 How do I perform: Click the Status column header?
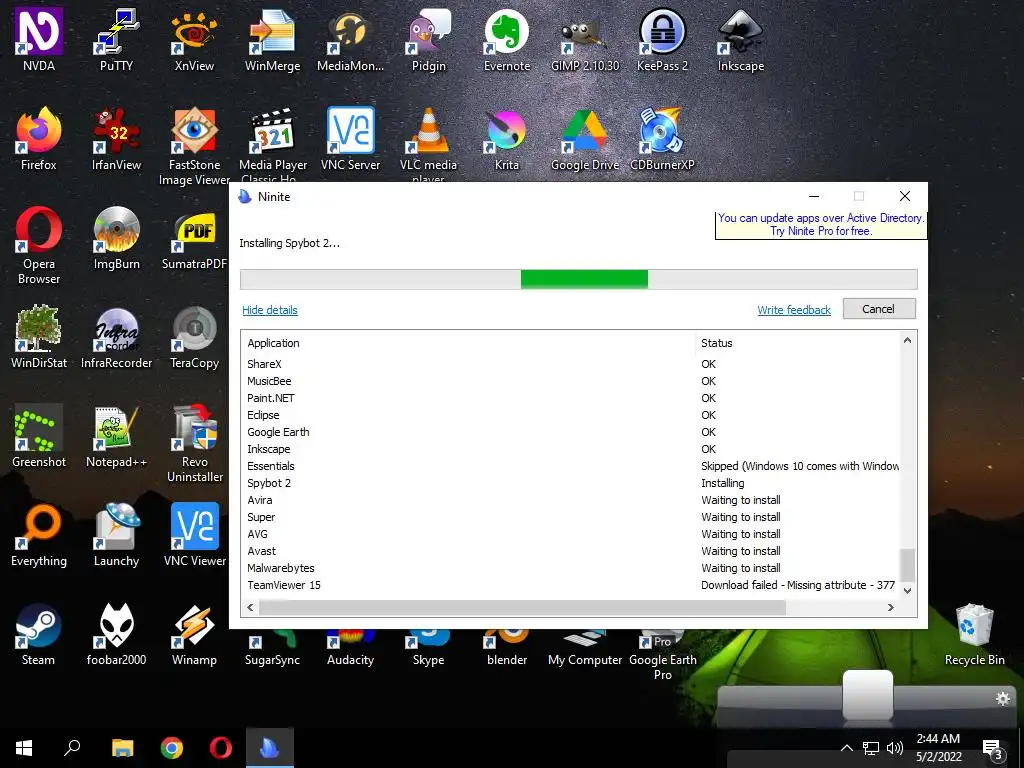[x=798, y=343]
